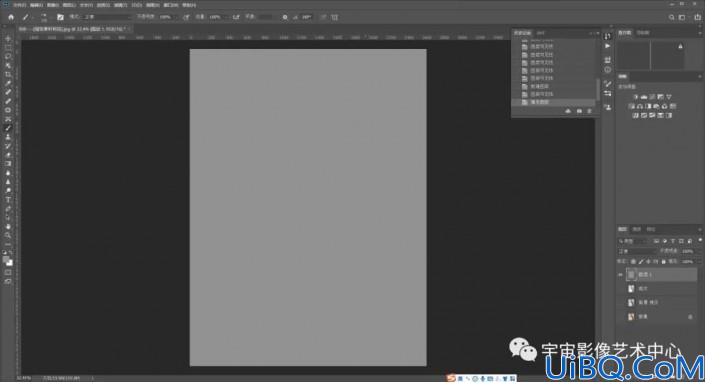
Task: Toggle pressure for opacity button
Action: tap(186, 17)
